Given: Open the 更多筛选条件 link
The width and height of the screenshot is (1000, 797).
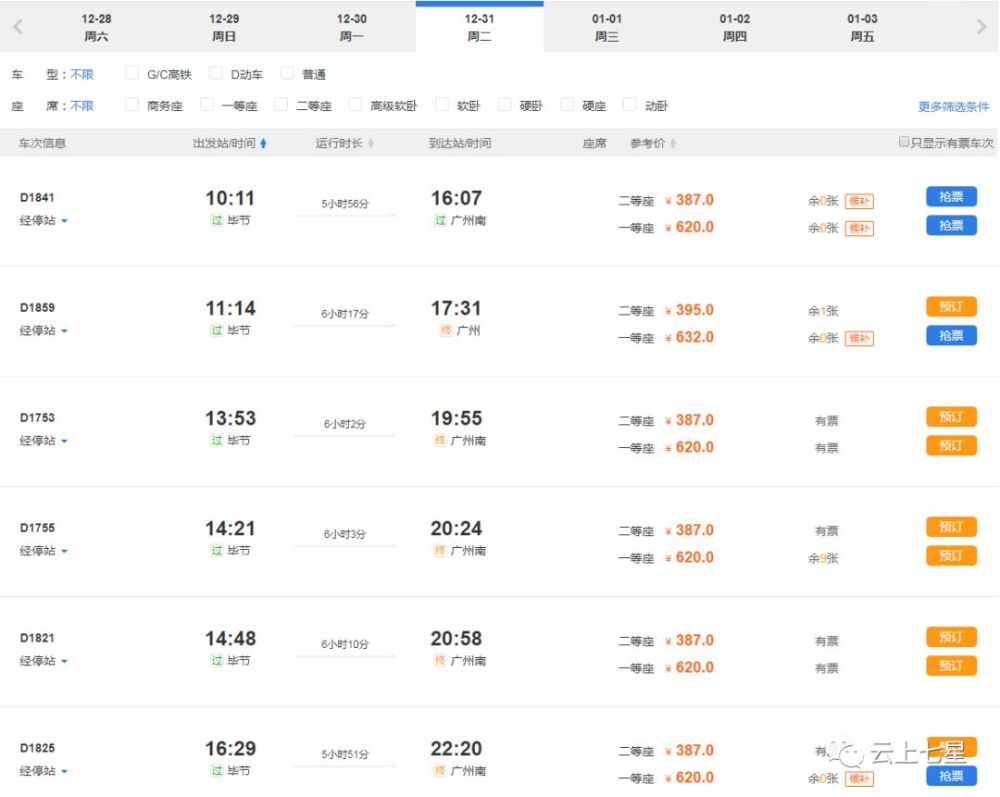Looking at the screenshot, I should coord(953,105).
